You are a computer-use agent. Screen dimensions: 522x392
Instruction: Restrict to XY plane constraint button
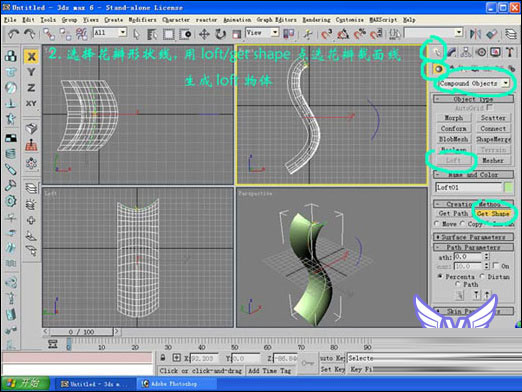(31, 103)
